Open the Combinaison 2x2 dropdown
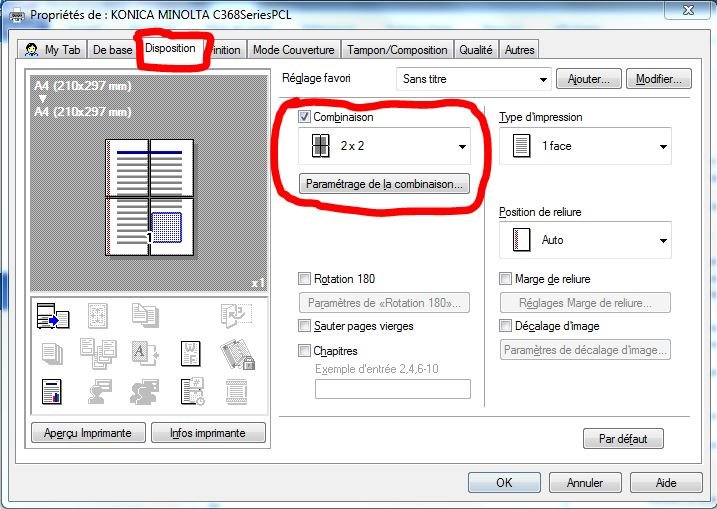Image resolution: width=717 pixels, height=509 pixels. click(x=384, y=146)
